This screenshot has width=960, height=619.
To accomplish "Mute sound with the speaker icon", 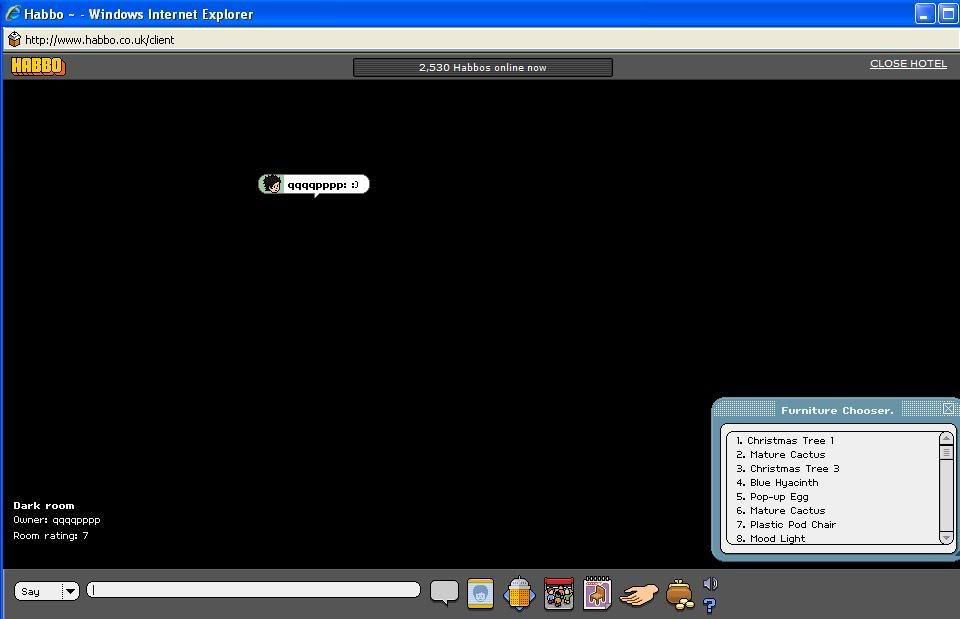I will [x=710, y=584].
